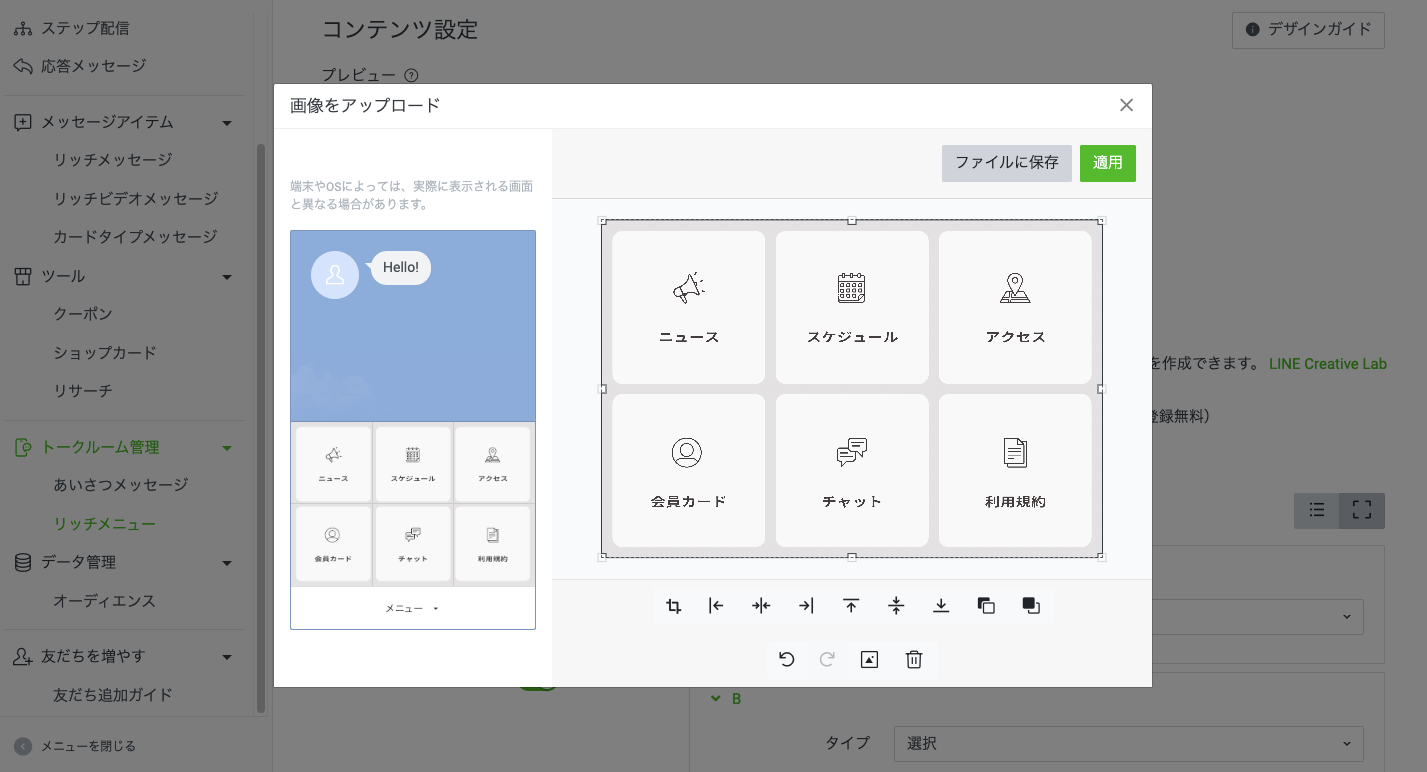
Task: Click the ニュース cell in phone preview
Action: 333,464
